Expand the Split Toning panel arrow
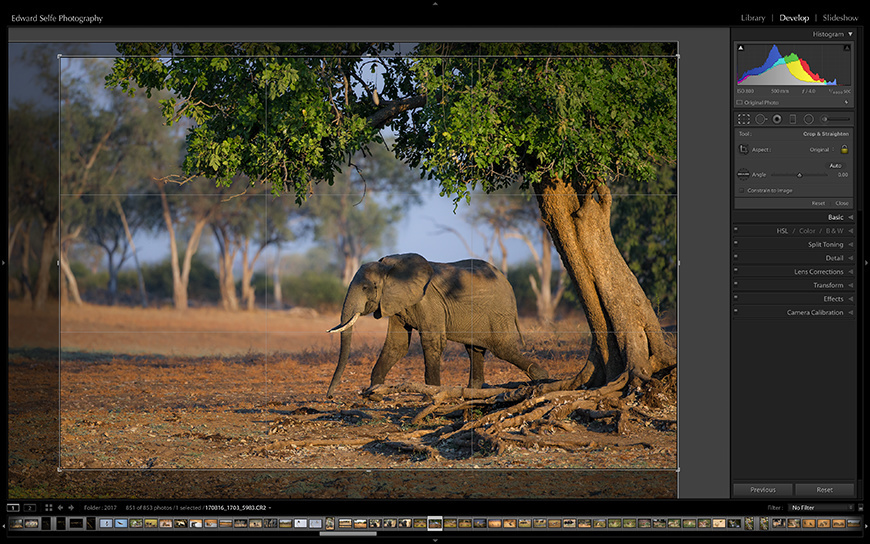 pos(850,244)
